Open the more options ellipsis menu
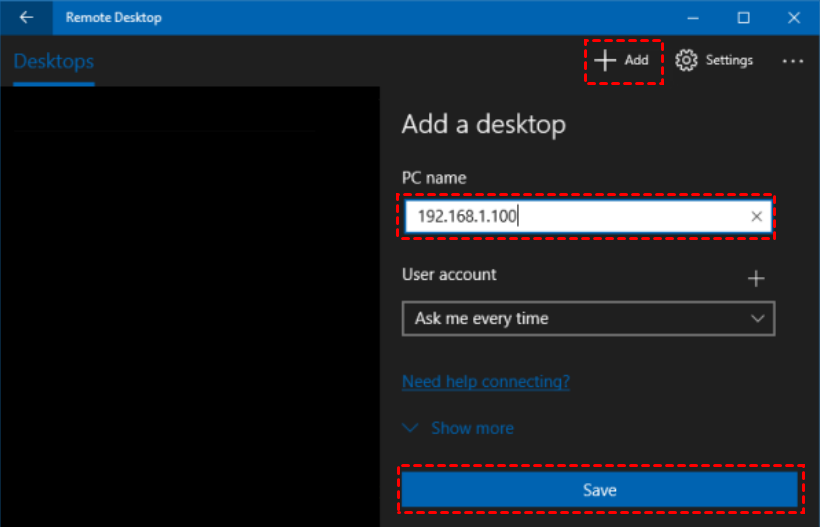Screen dimensions: 820x527 (x=793, y=61)
